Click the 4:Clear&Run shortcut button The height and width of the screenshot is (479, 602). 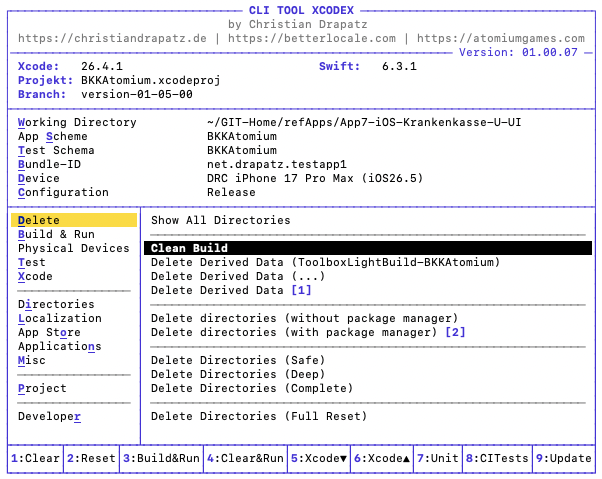245,458
